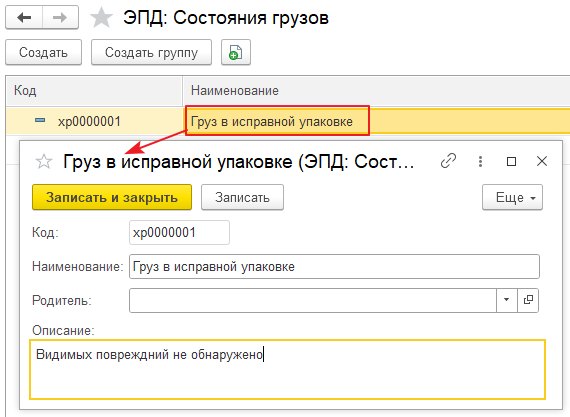Viewport: 570px width, 417px height.
Task: Click the Создать группу button
Action: (151, 52)
